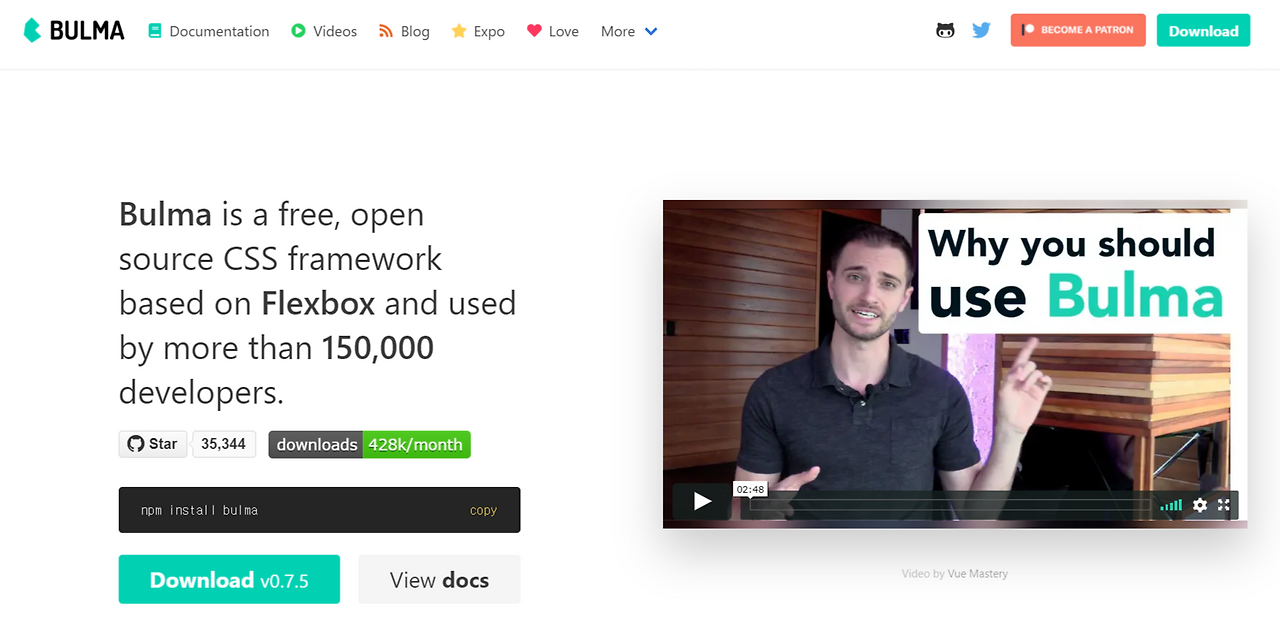Click the green book Documentation icon
This screenshot has width=1280, height=628.
click(x=155, y=31)
